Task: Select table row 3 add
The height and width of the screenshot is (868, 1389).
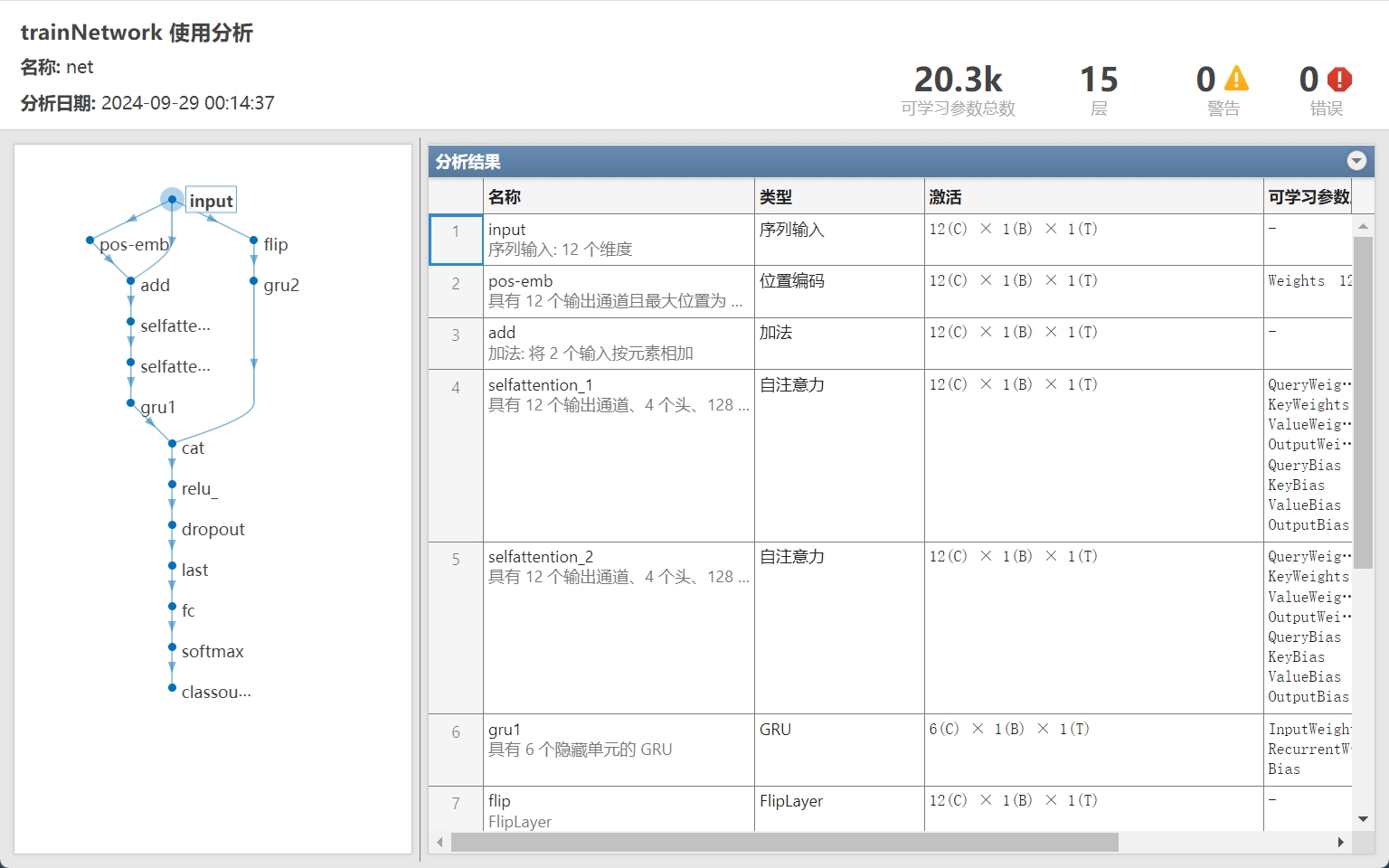Action: point(891,343)
